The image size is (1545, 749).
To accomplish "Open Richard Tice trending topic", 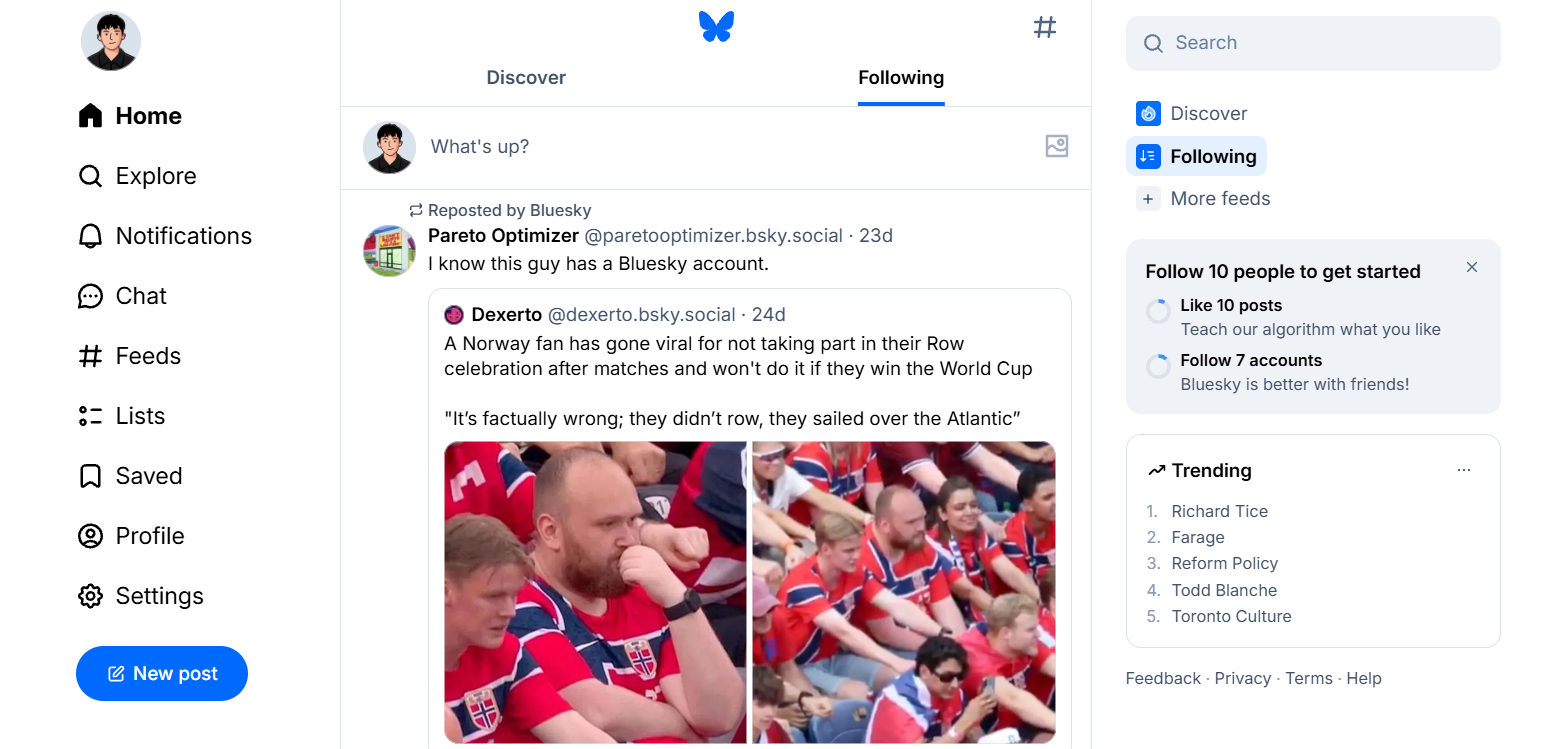I will (1219, 511).
